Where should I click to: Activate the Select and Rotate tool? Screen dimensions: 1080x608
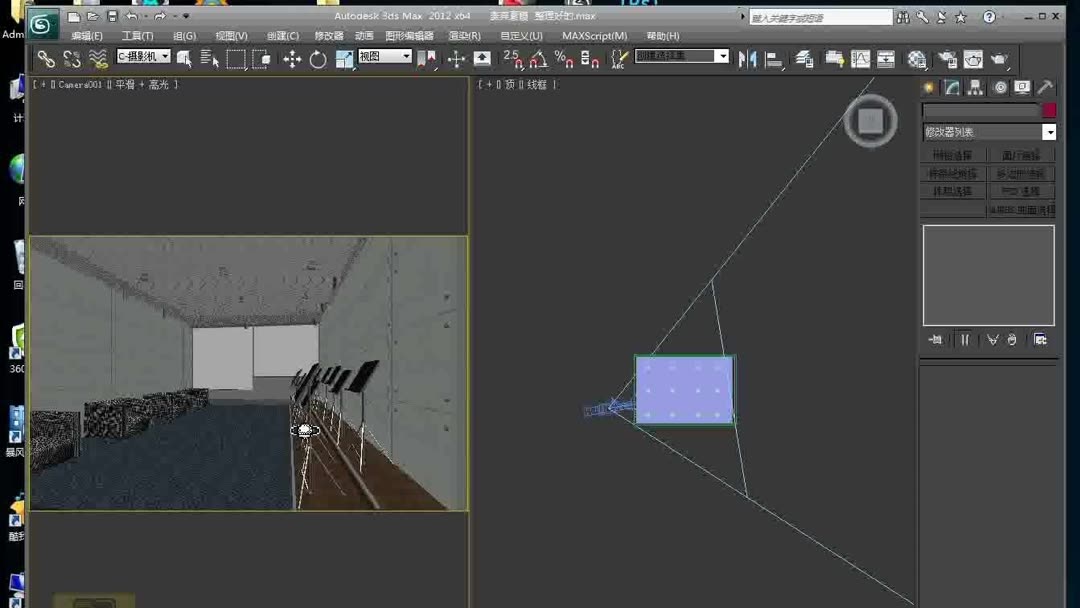click(x=320, y=58)
